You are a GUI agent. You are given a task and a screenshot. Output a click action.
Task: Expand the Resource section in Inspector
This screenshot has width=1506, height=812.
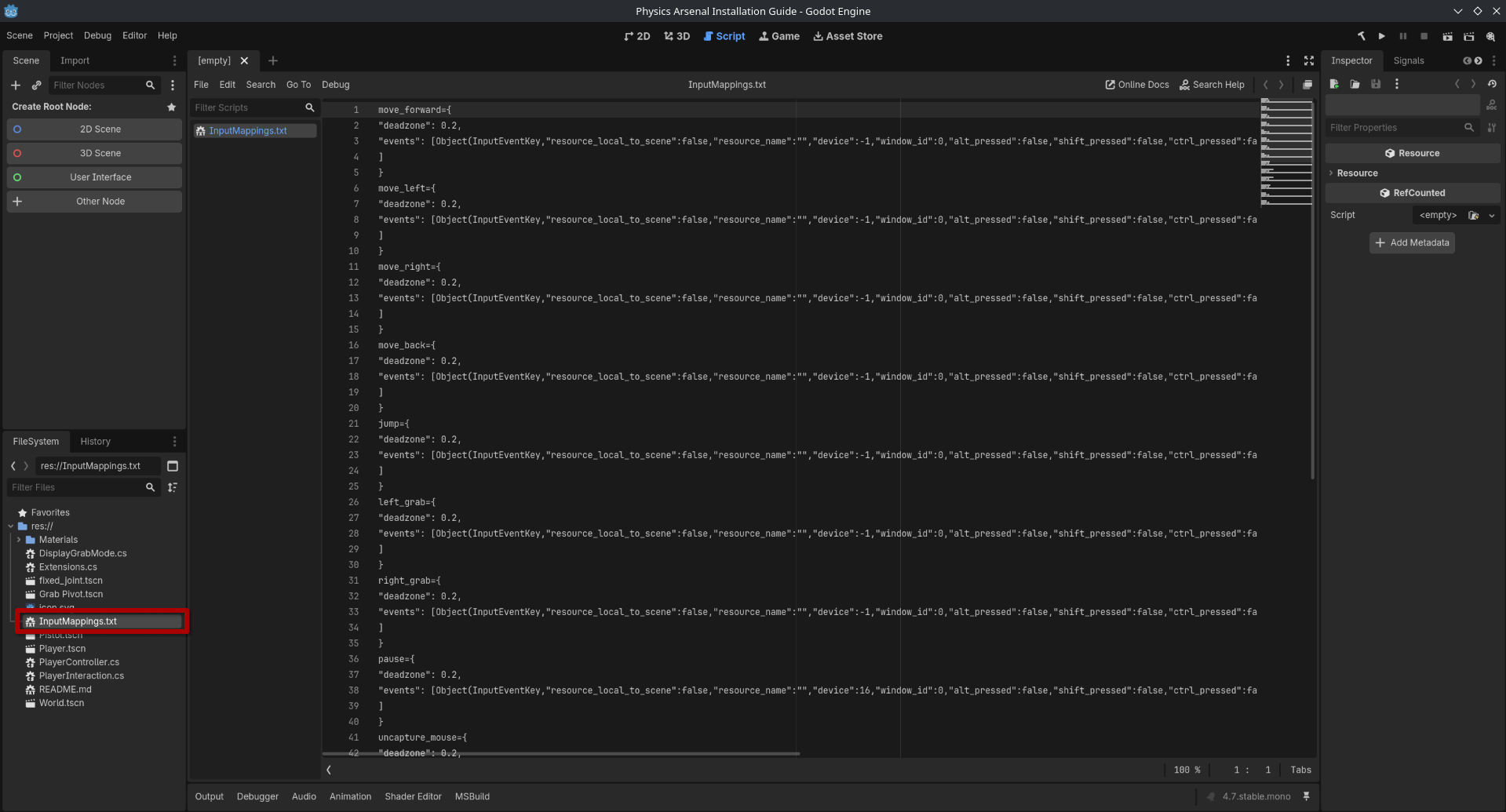(1332, 173)
